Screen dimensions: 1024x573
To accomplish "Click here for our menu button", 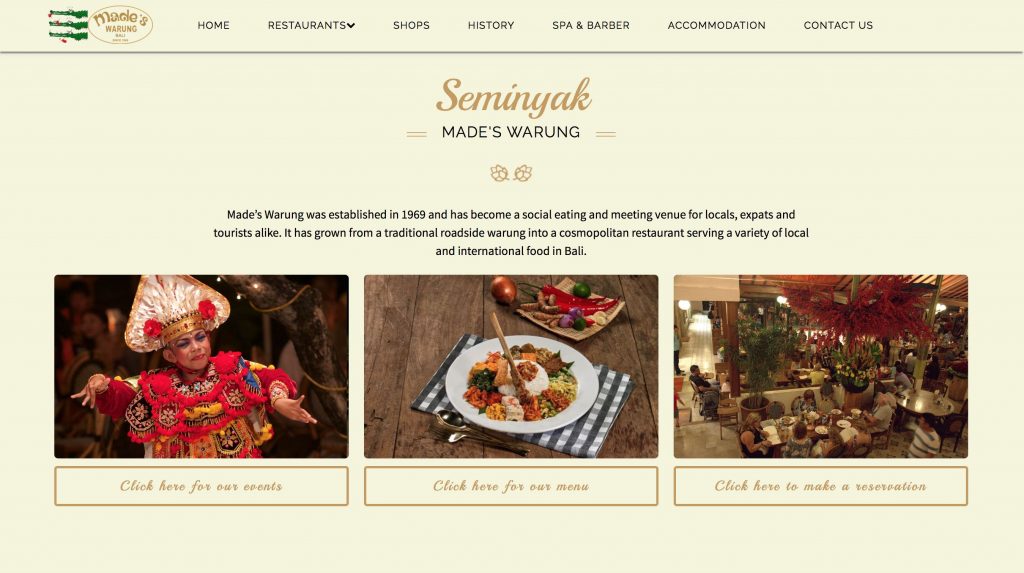I will 511,486.
